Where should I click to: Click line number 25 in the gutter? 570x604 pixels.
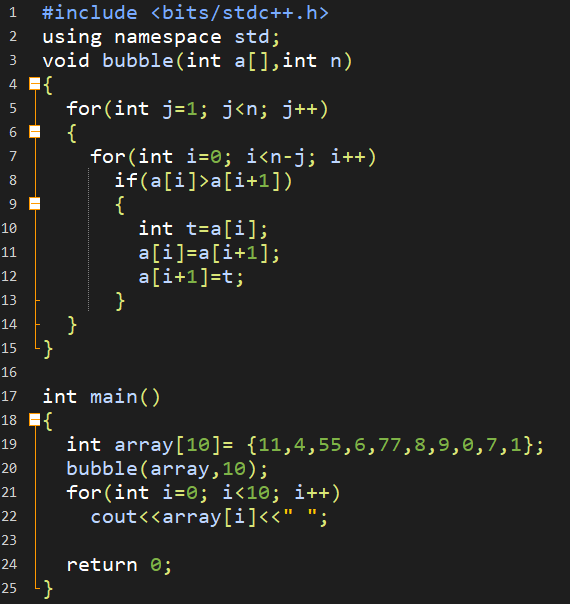coord(9,588)
